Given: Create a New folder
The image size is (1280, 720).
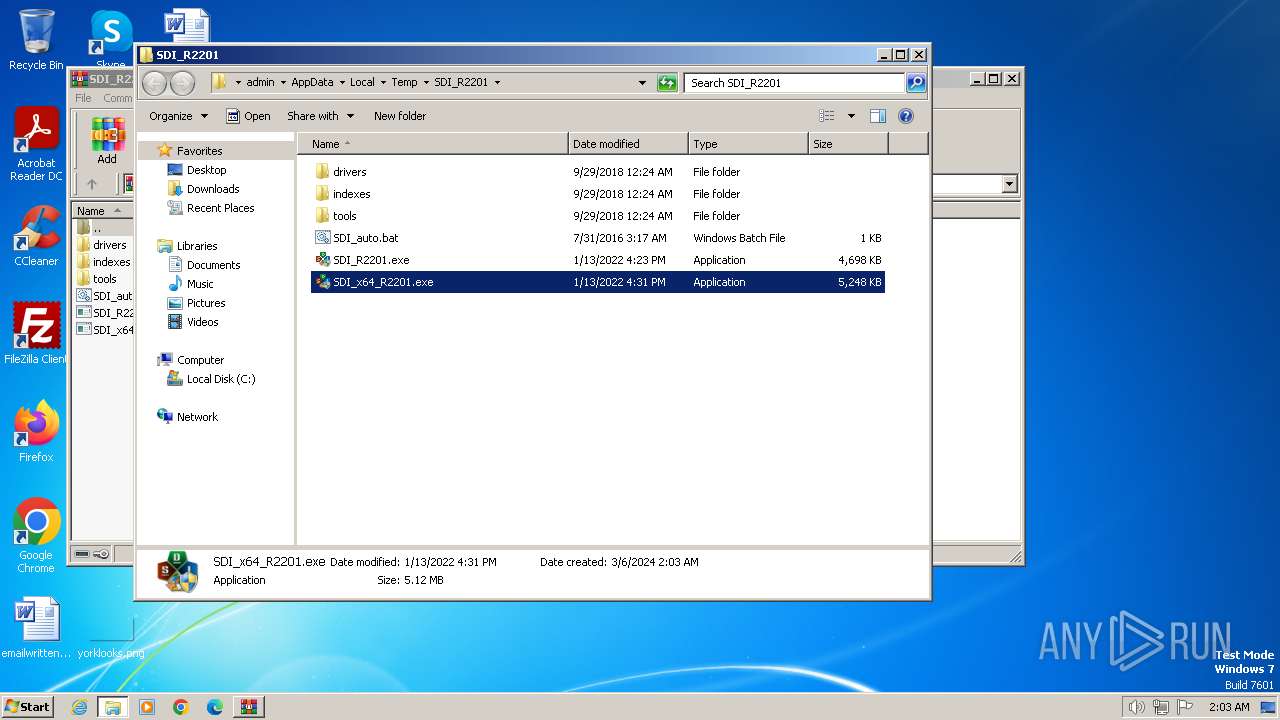Looking at the screenshot, I should coord(400,116).
